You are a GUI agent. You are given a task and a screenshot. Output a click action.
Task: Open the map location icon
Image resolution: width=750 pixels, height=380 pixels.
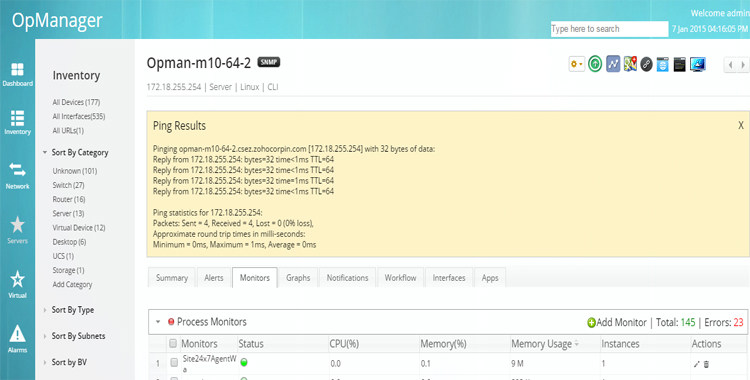630,64
